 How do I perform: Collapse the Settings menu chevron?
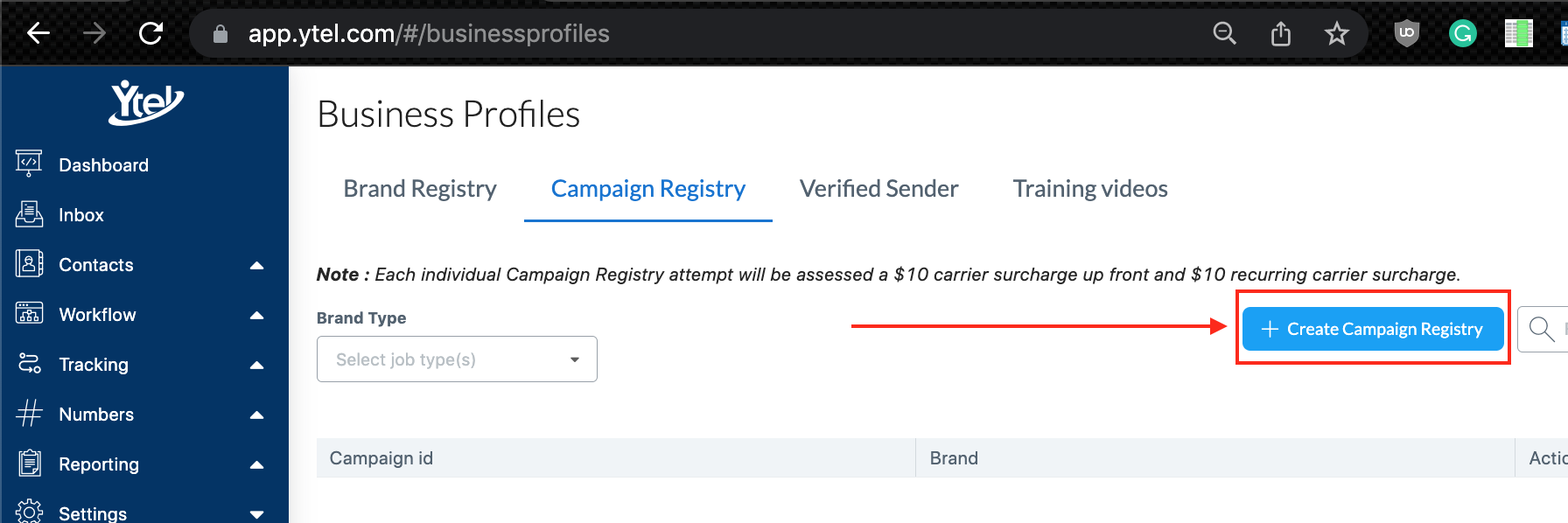(x=256, y=514)
